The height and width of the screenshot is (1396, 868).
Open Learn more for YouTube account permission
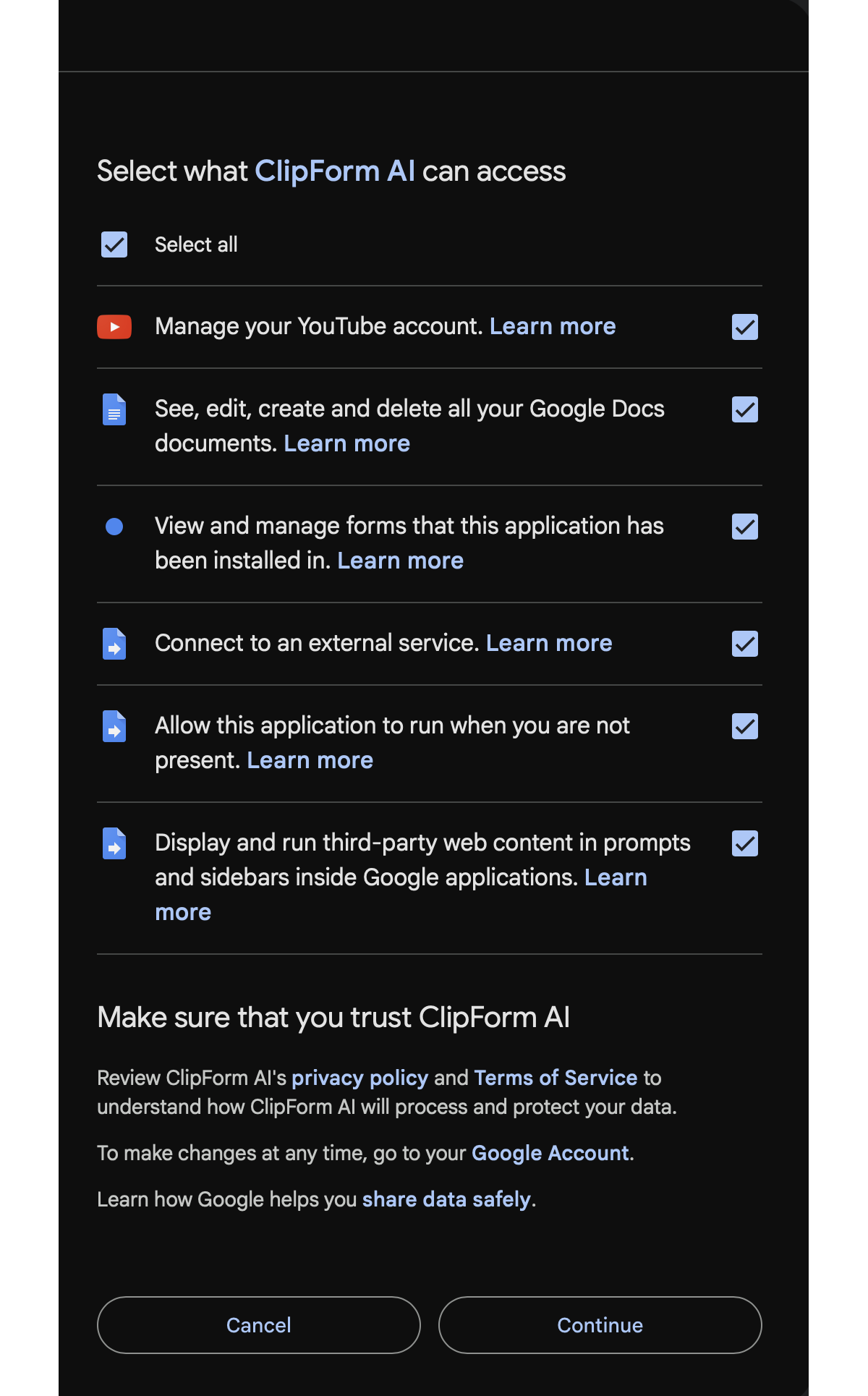(x=553, y=326)
